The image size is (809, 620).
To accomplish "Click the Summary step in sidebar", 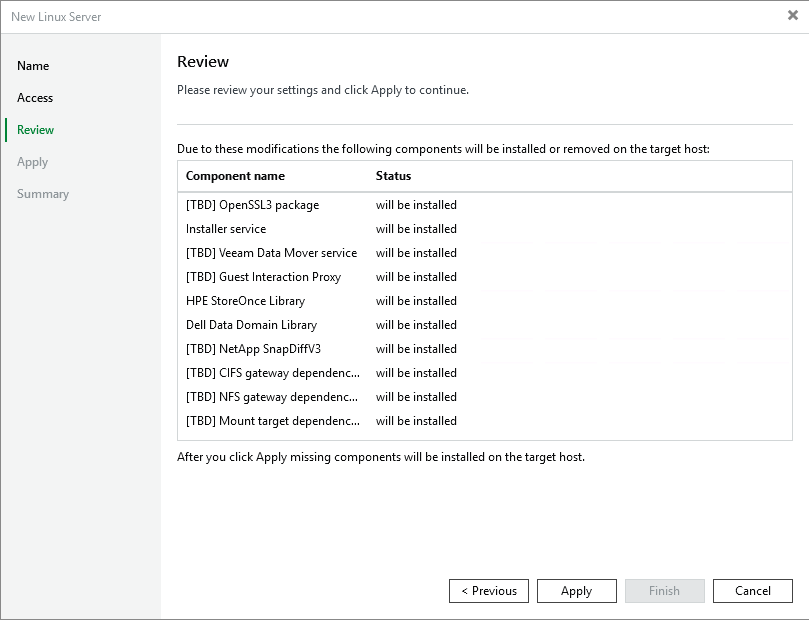I will 43,194.
